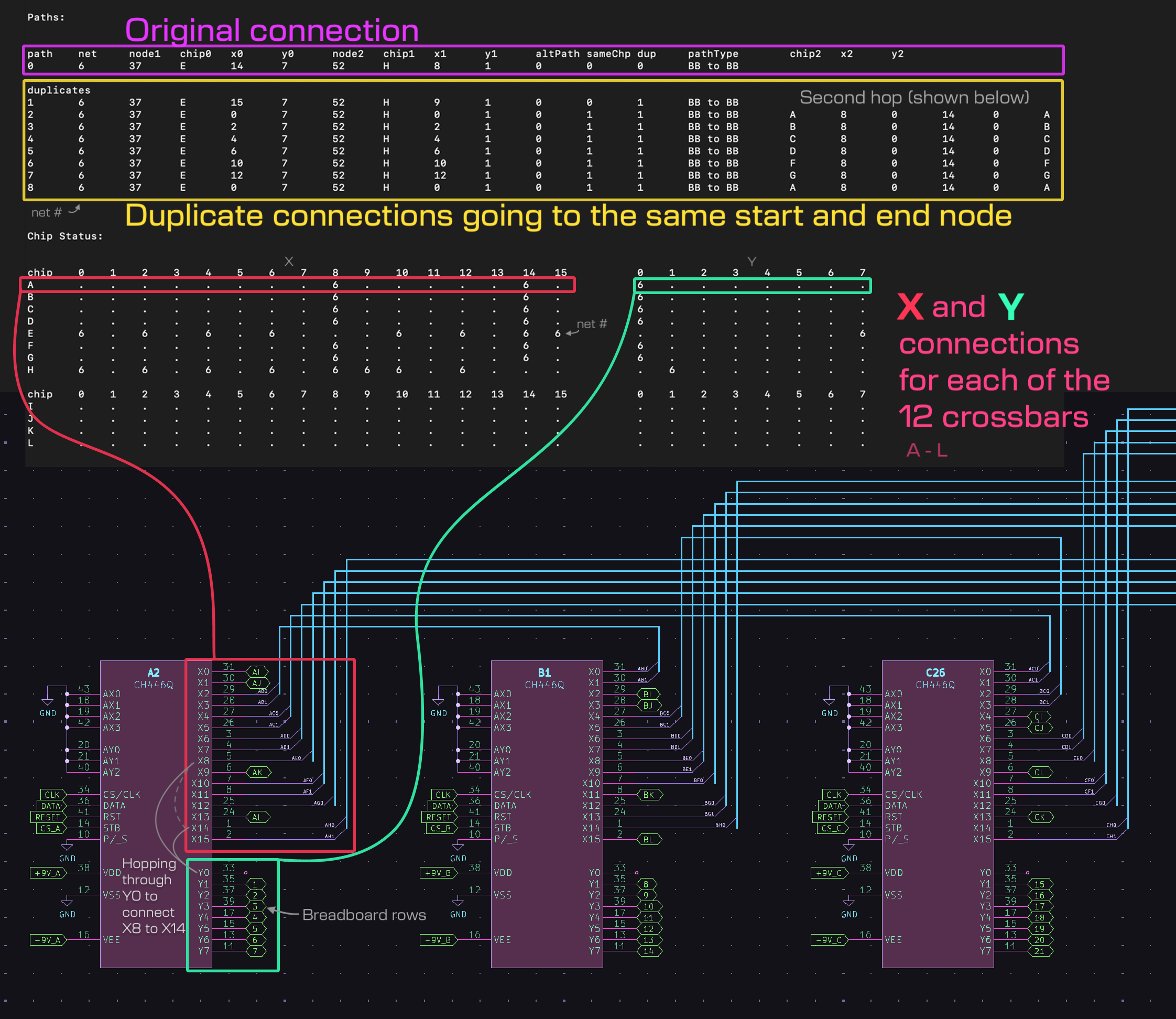This screenshot has width=1176, height=1019.
Task: Click the DATA label beside chip C26
Action: [x=833, y=806]
